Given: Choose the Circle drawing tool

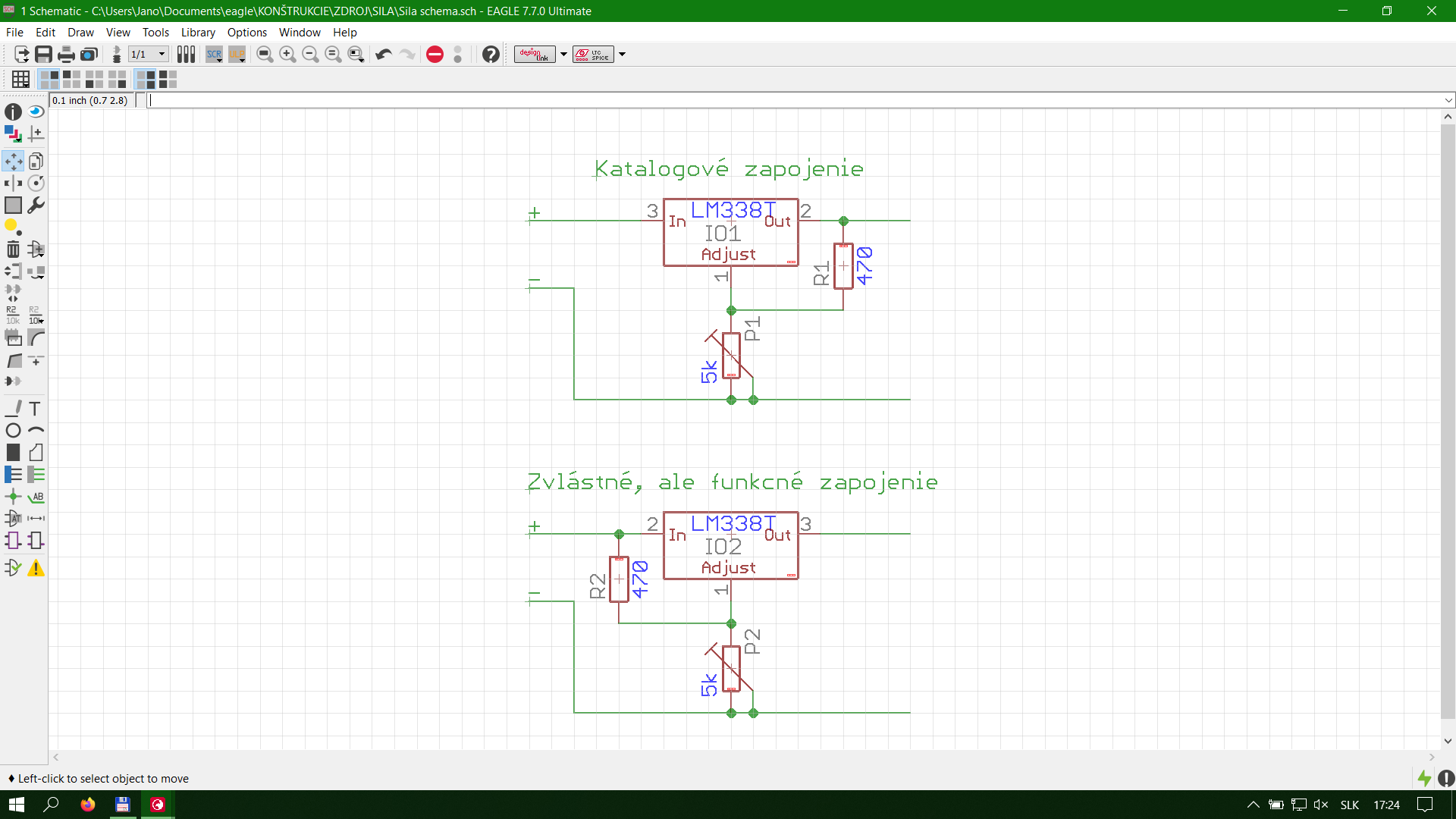Looking at the screenshot, I should point(13,431).
